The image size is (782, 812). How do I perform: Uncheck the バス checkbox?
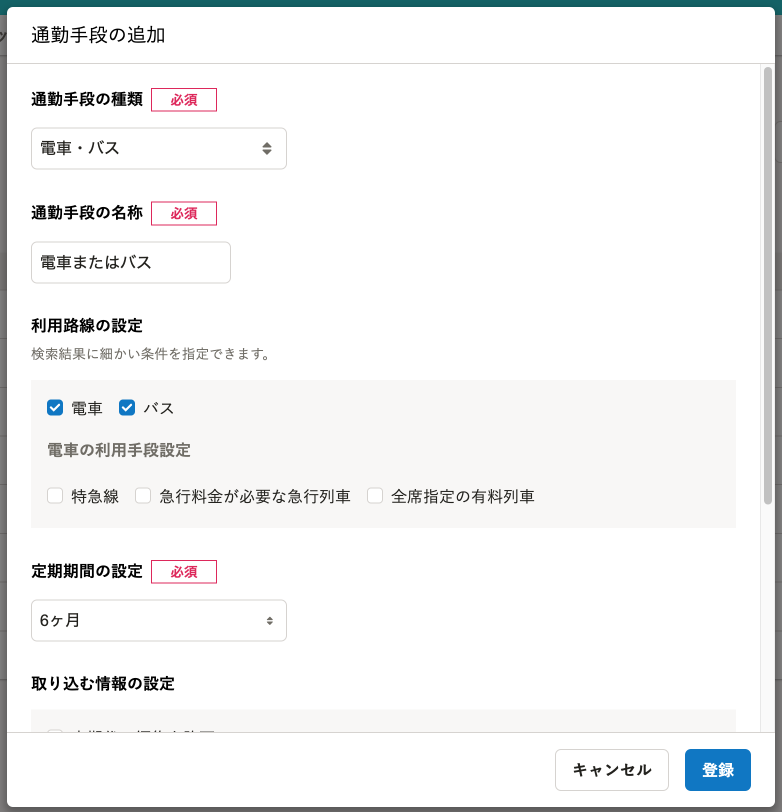tap(127, 408)
